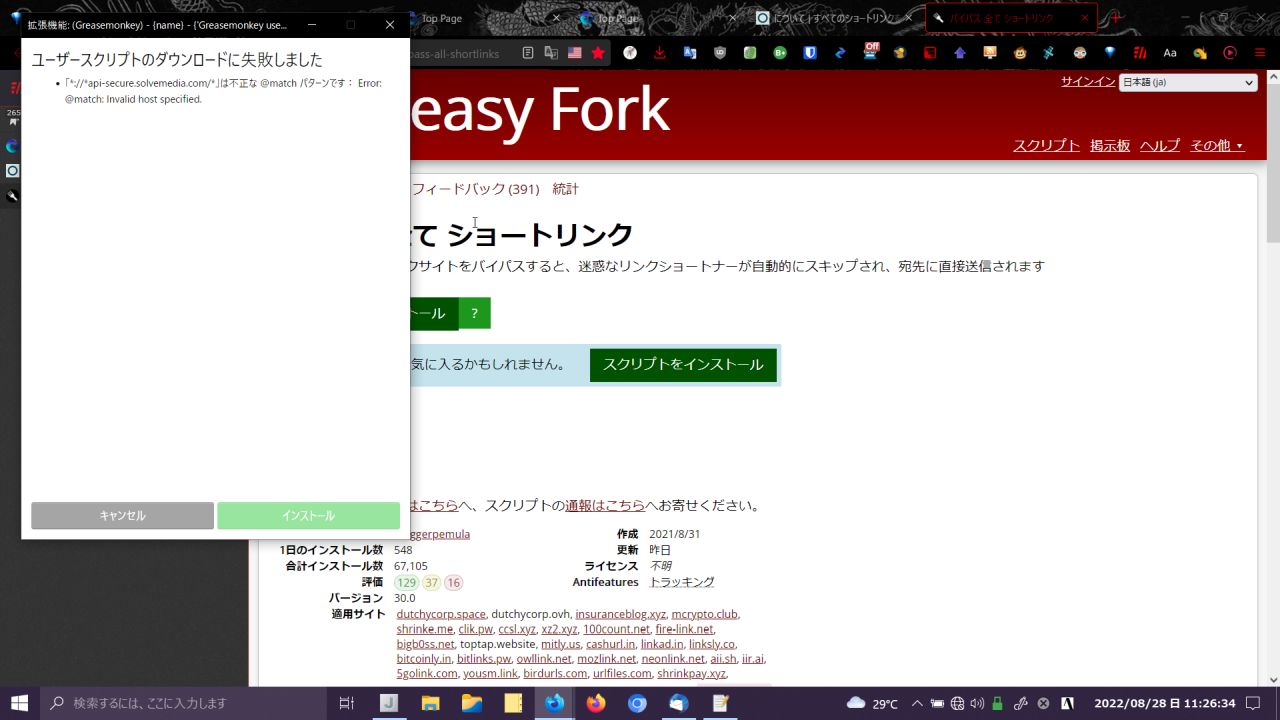This screenshot has width=1280, height=720.
Task: Click the red bookmark star icon
Action: pos(598,53)
